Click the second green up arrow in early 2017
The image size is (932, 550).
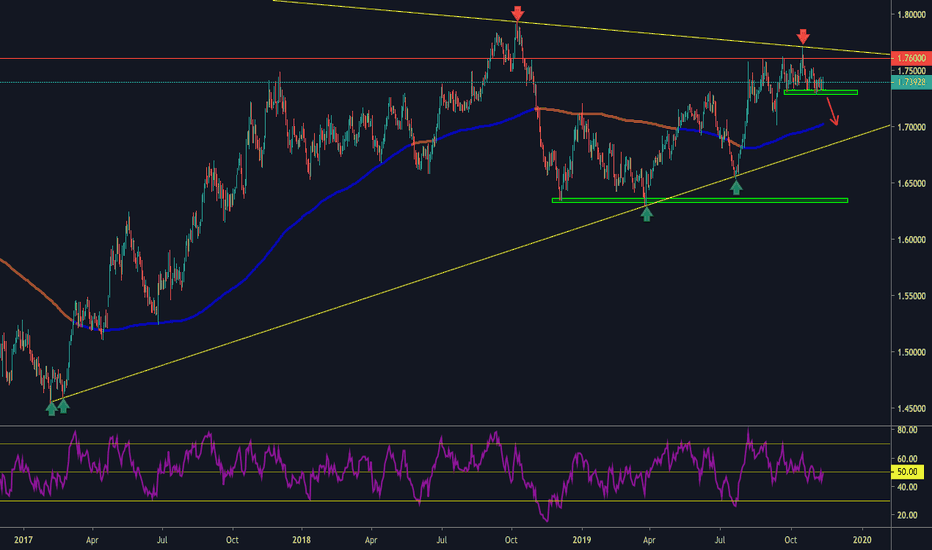click(x=64, y=406)
